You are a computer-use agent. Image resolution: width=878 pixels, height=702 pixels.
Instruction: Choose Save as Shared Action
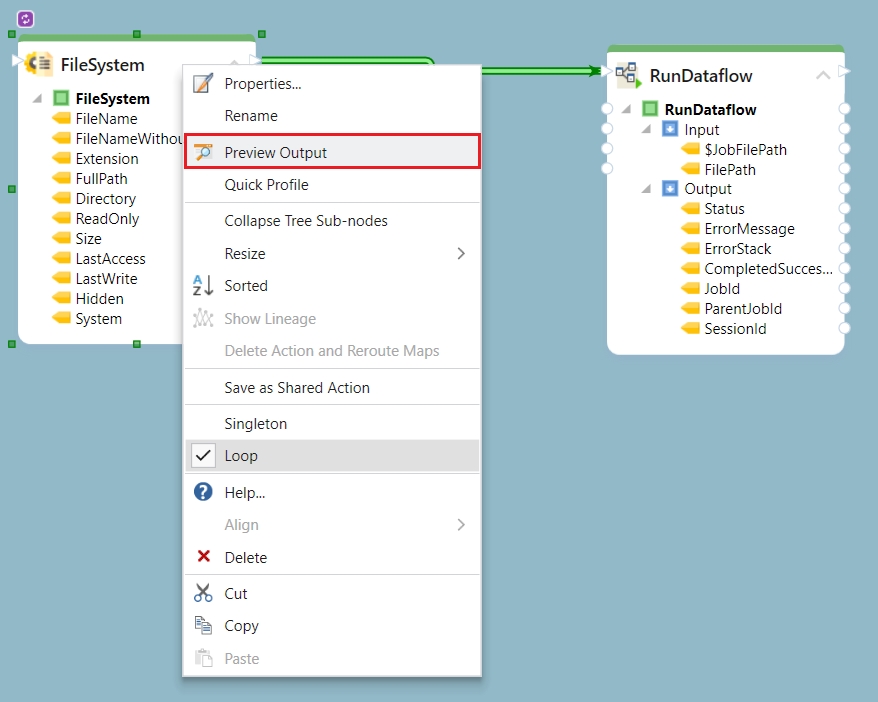[297, 388]
